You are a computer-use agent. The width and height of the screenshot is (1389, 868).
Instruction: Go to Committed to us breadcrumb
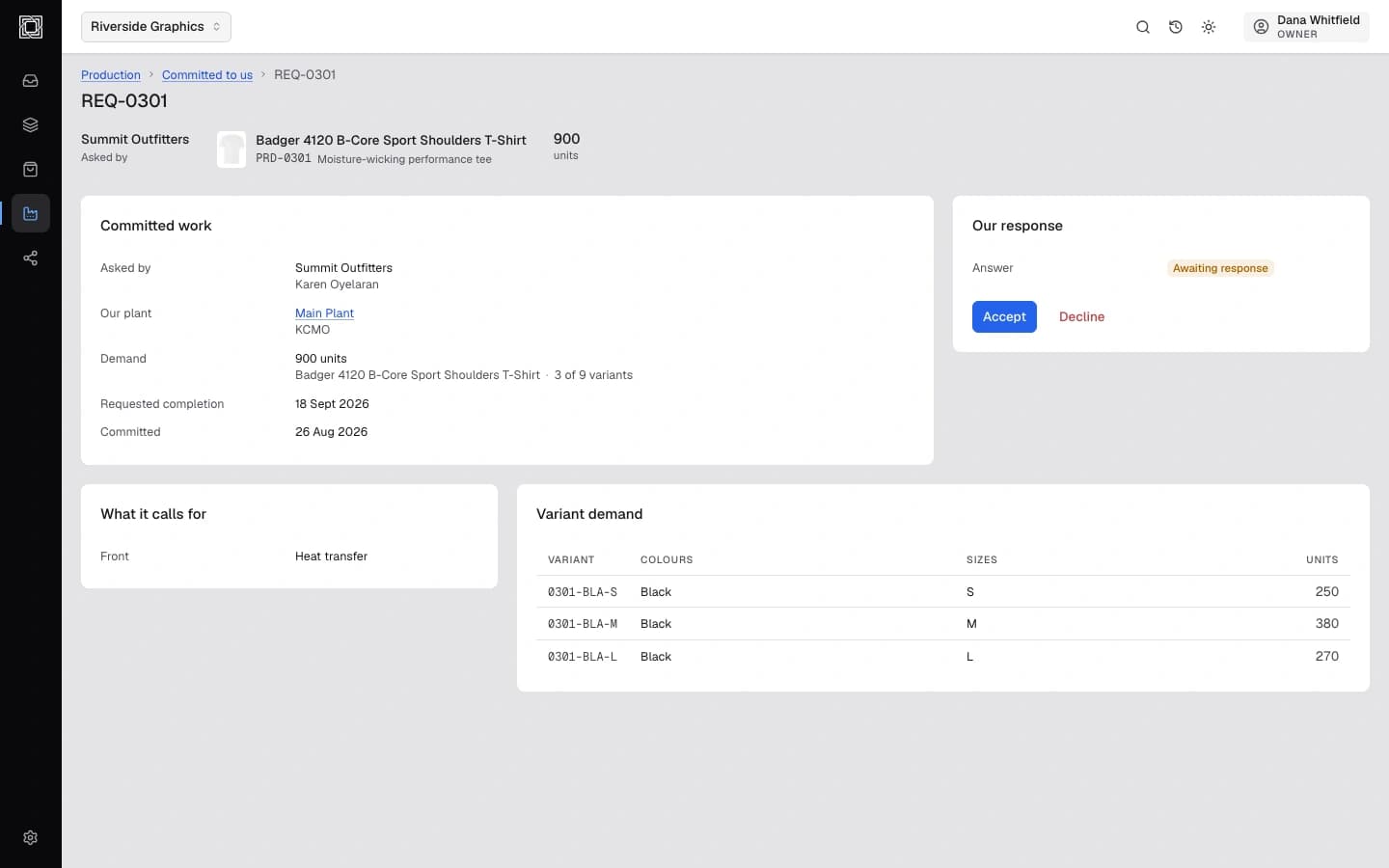pyautogui.click(x=207, y=75)
